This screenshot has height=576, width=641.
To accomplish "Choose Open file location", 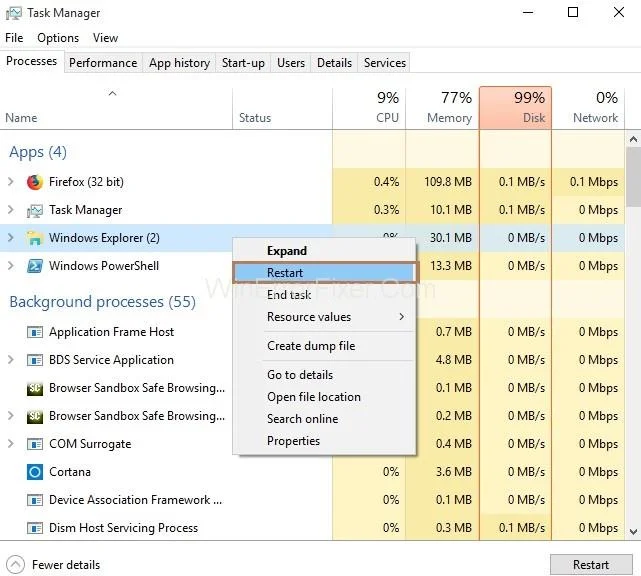I will [x=325, y=397].
